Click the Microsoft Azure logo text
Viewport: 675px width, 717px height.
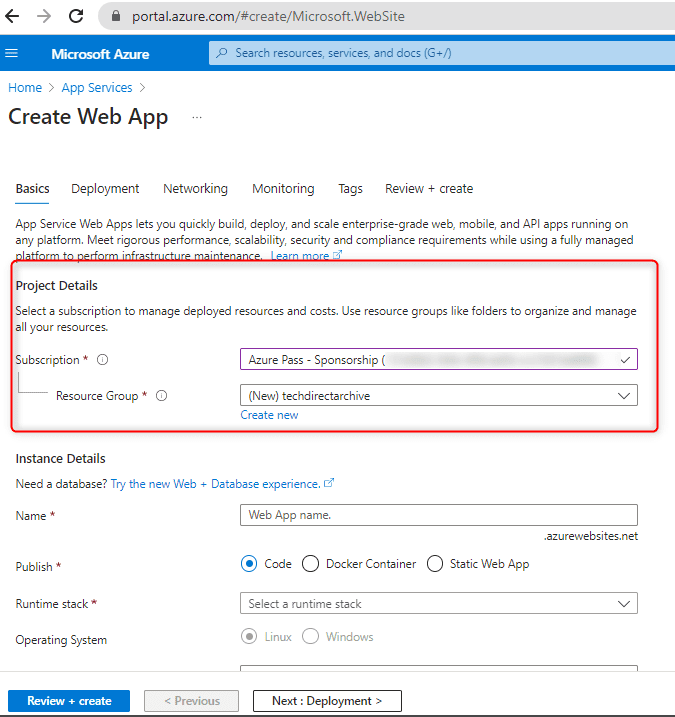[x=100, y=54]
